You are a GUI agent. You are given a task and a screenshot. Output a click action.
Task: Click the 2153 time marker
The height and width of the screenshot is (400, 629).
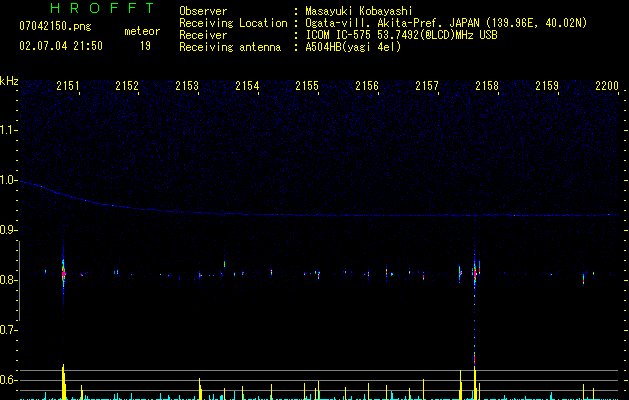[x=187, y=86]
